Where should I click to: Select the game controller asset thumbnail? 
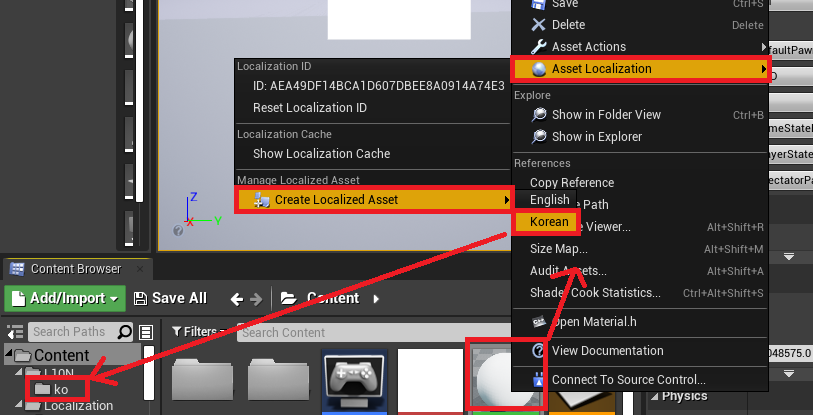353,381
